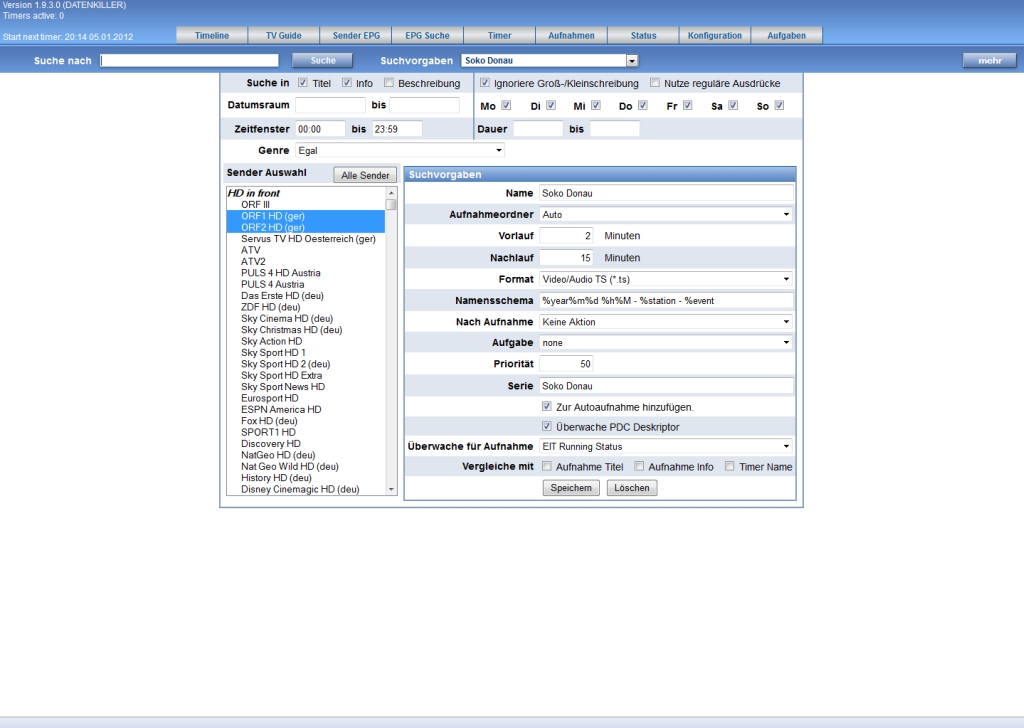Click the Suche button
The image size is (1024, 728).
(323, 61)
